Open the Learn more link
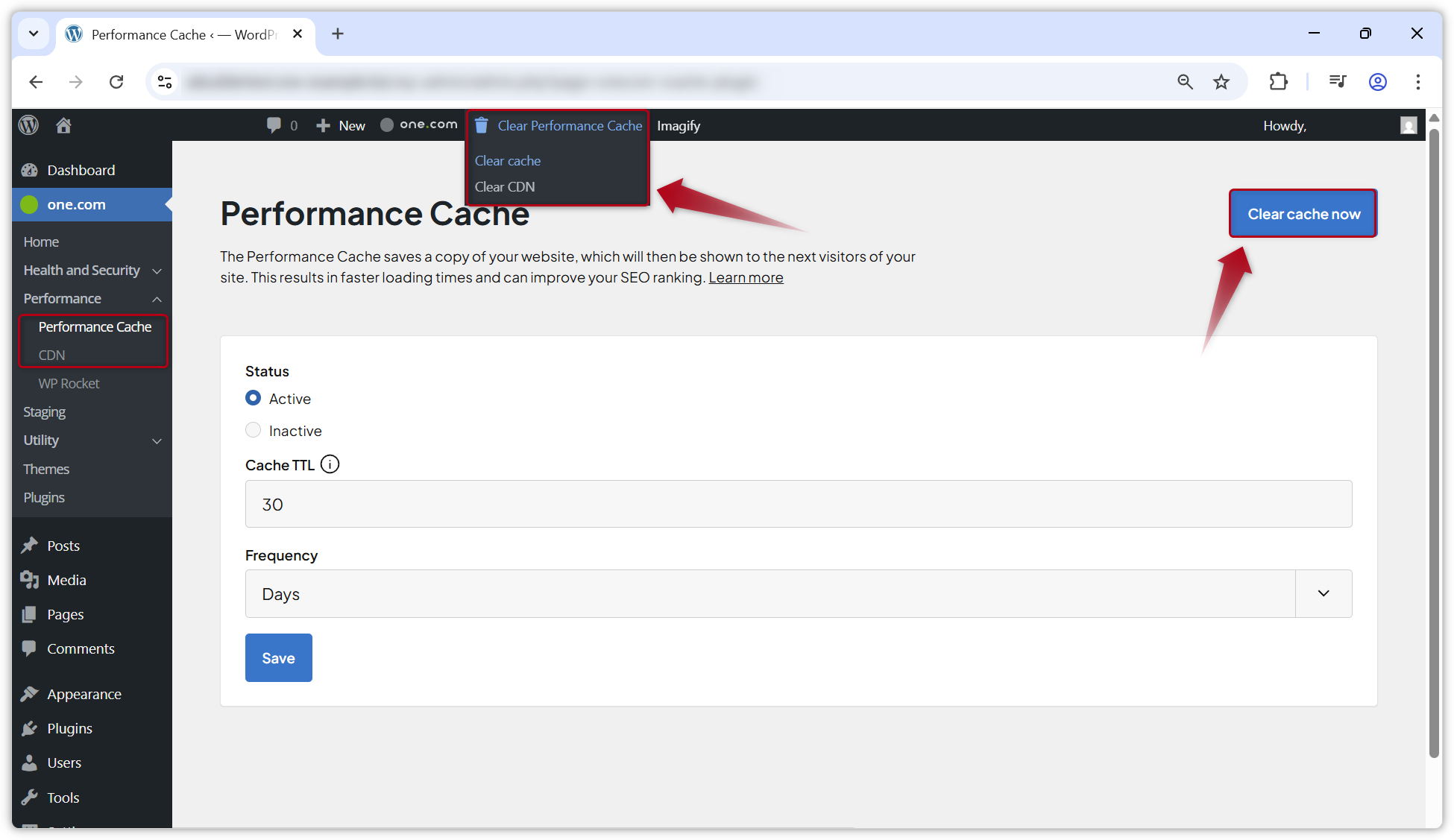This screenshot has height=840, width=1454. [746, 277]
